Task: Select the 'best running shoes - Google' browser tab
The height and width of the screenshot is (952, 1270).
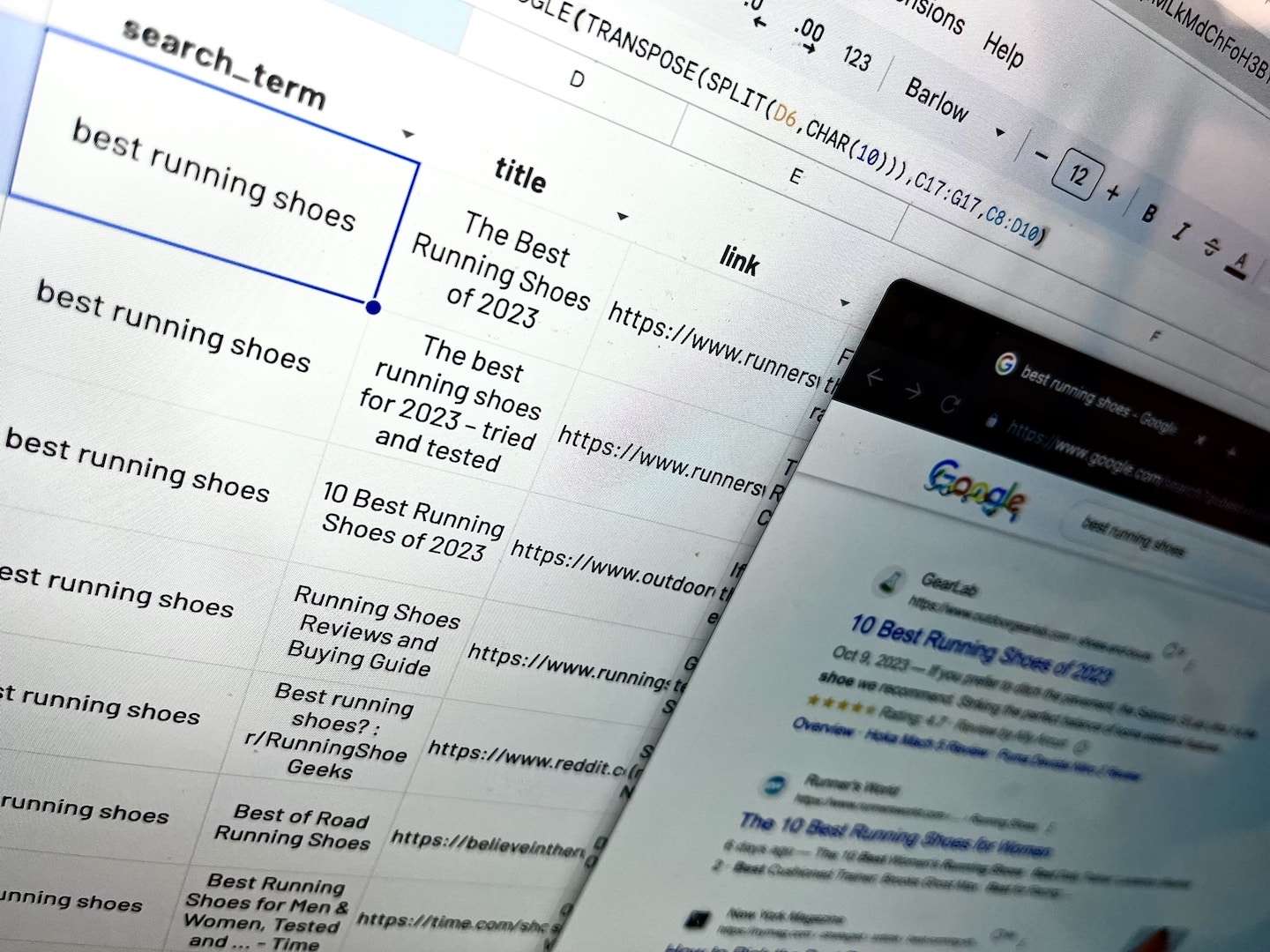Action: pos(1098,400)
